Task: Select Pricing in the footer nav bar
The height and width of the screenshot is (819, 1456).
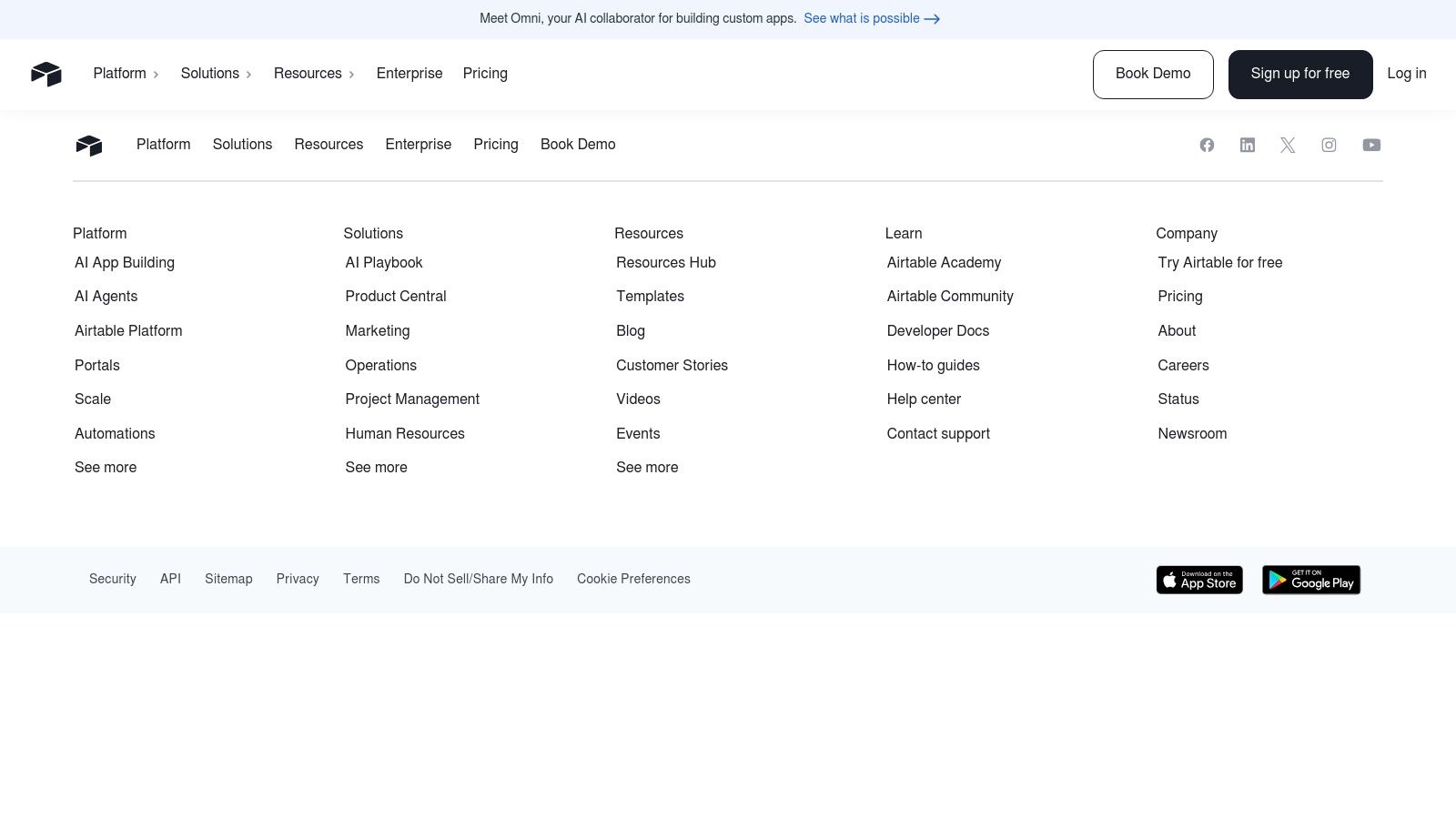Action: (496, 145)
